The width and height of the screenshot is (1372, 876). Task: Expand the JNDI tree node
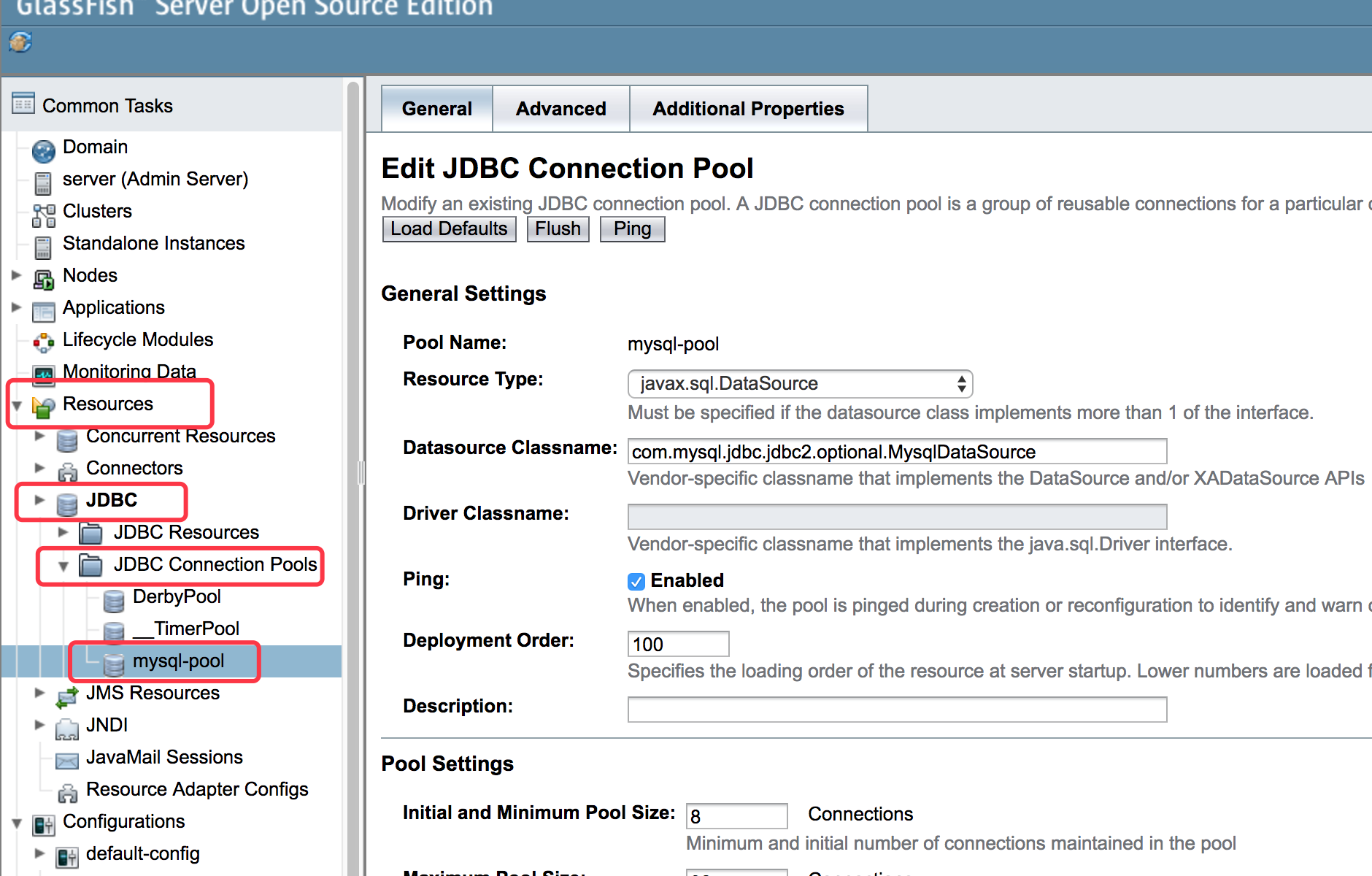[x=39, y=725]
